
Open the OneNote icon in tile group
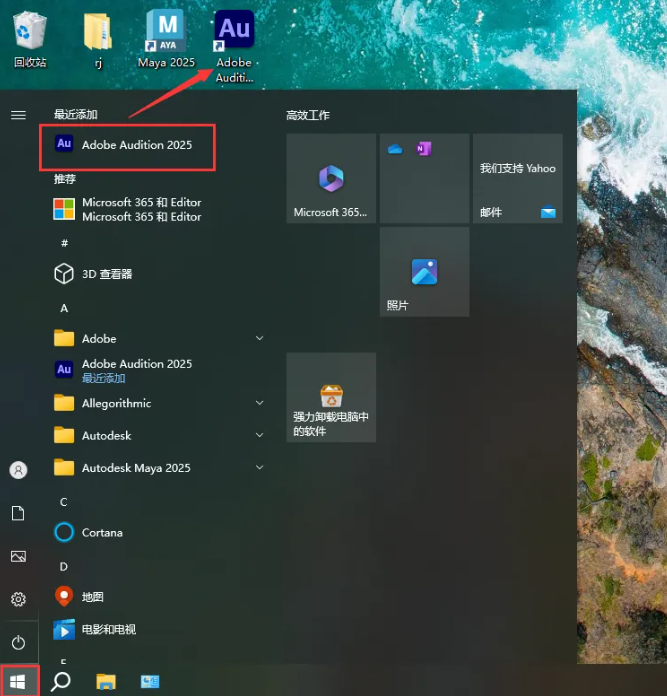(x=424, y=149)
